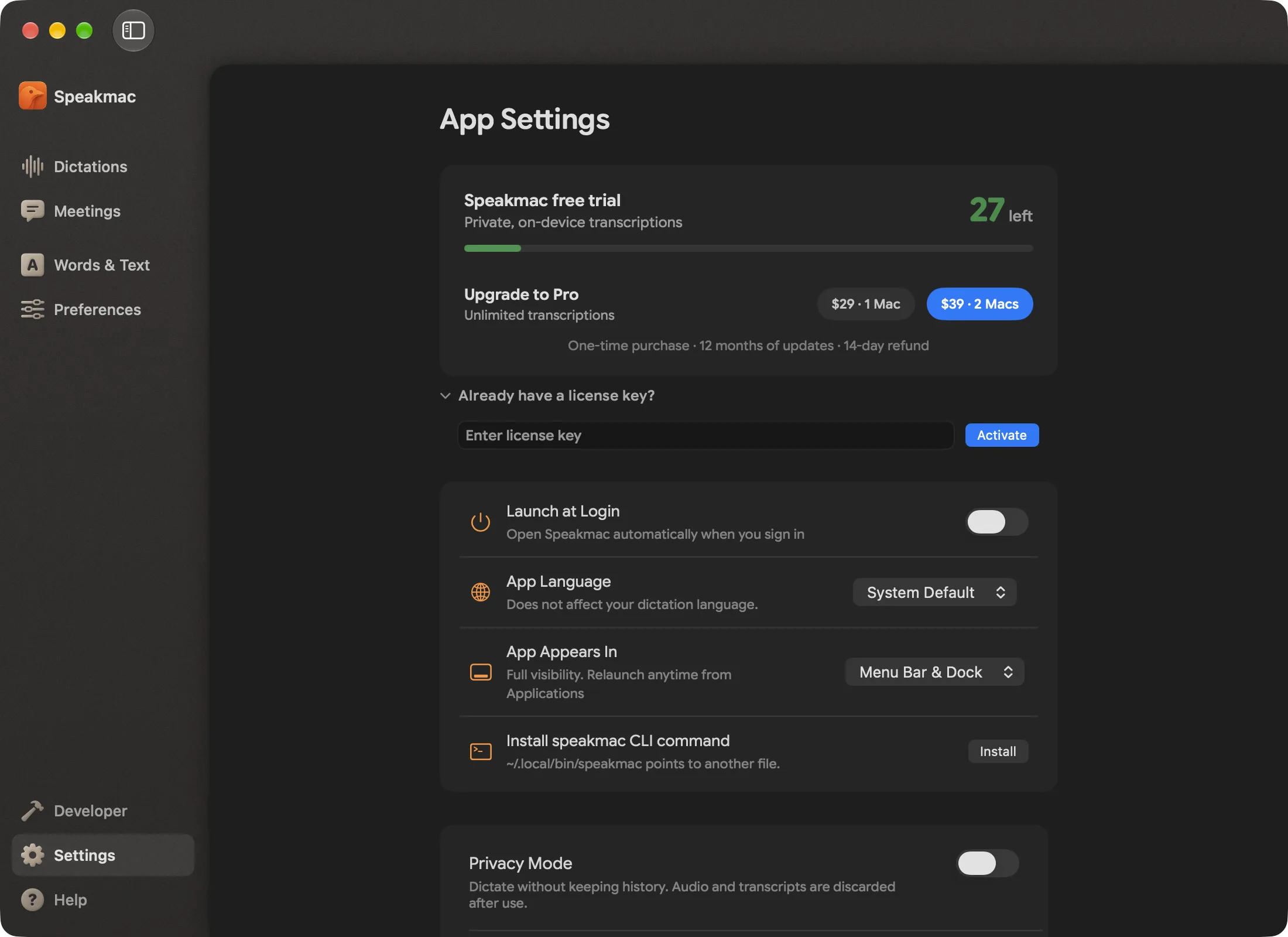Screen dimensions: 1288x937
Task: Click the free trial progress bar
Action: (748, 248)
